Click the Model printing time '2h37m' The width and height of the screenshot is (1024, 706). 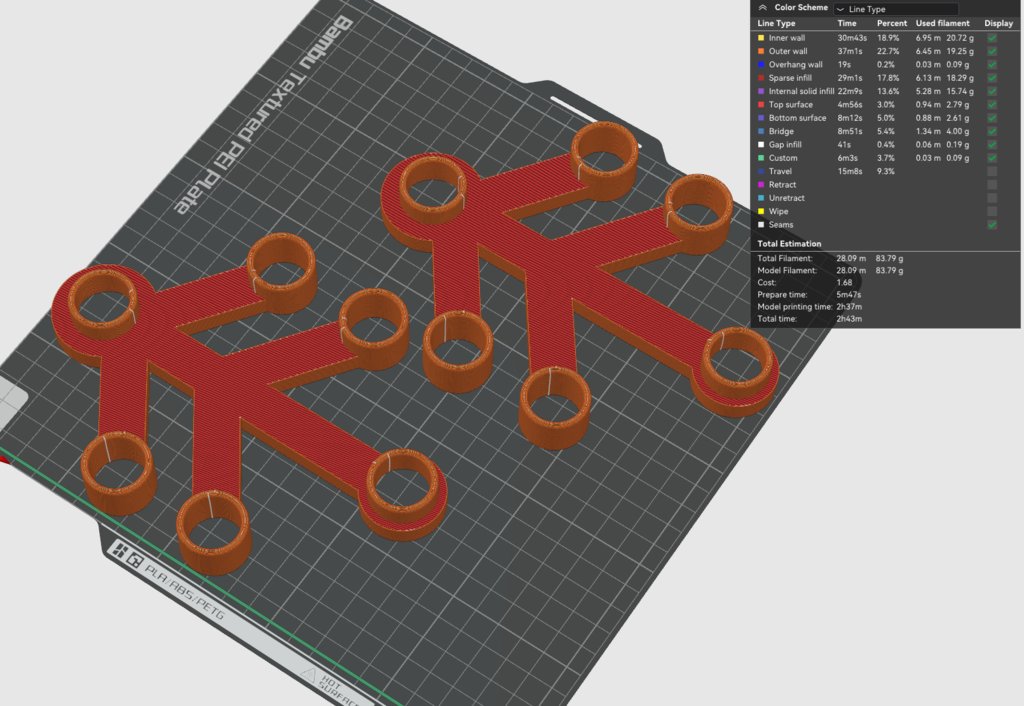pyautogui.click(x=849, y=307)
